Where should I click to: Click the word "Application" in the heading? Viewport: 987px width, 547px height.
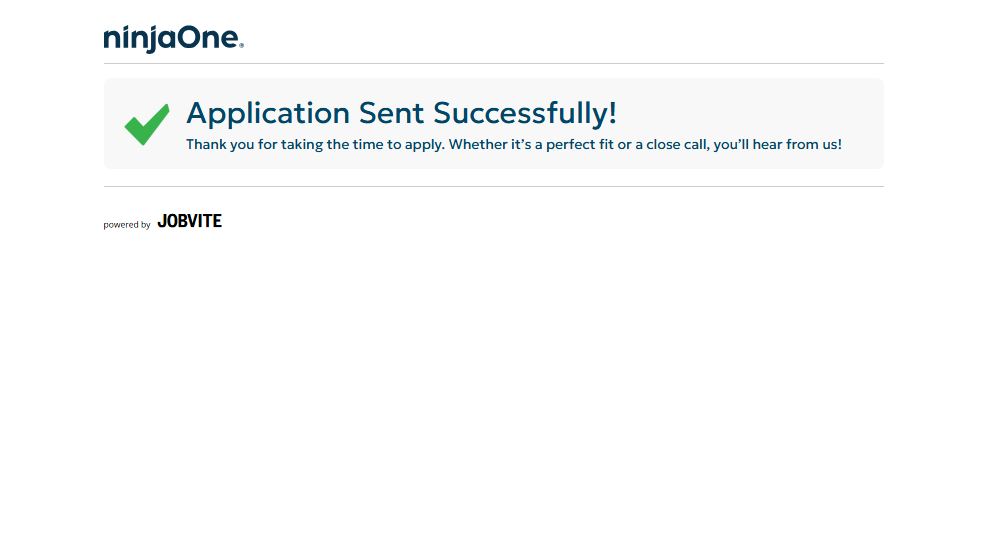(x=268, y=113)
